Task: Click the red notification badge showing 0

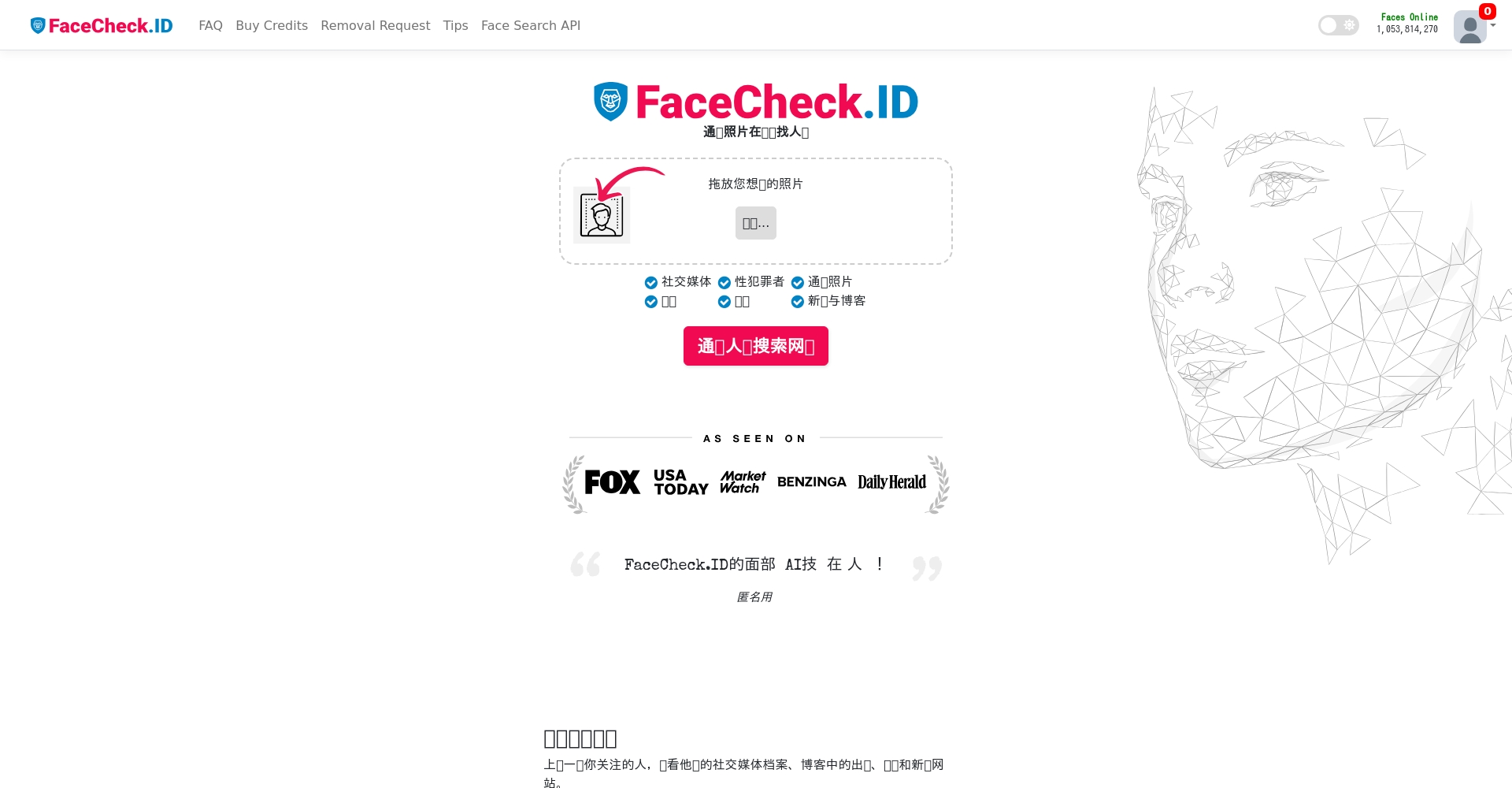Action: (x=1487, y=11)
